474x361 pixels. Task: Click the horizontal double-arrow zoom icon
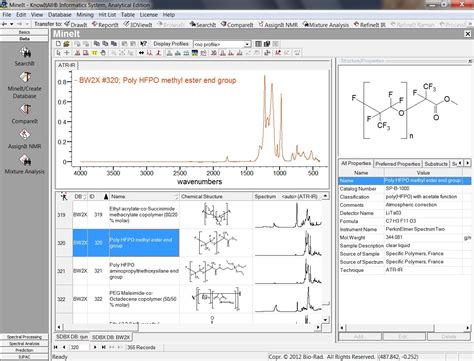click(141, 53)
